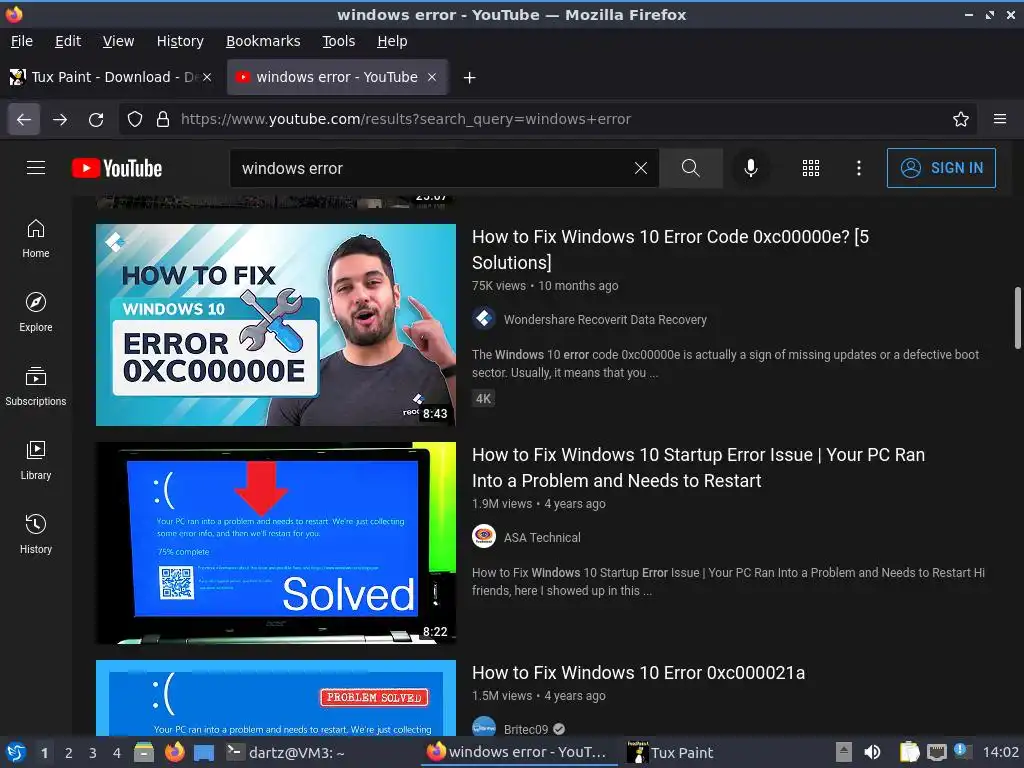Open the YouTube apps grid icon
This screenshot has height=768, width=1024.
pos(810,168)
